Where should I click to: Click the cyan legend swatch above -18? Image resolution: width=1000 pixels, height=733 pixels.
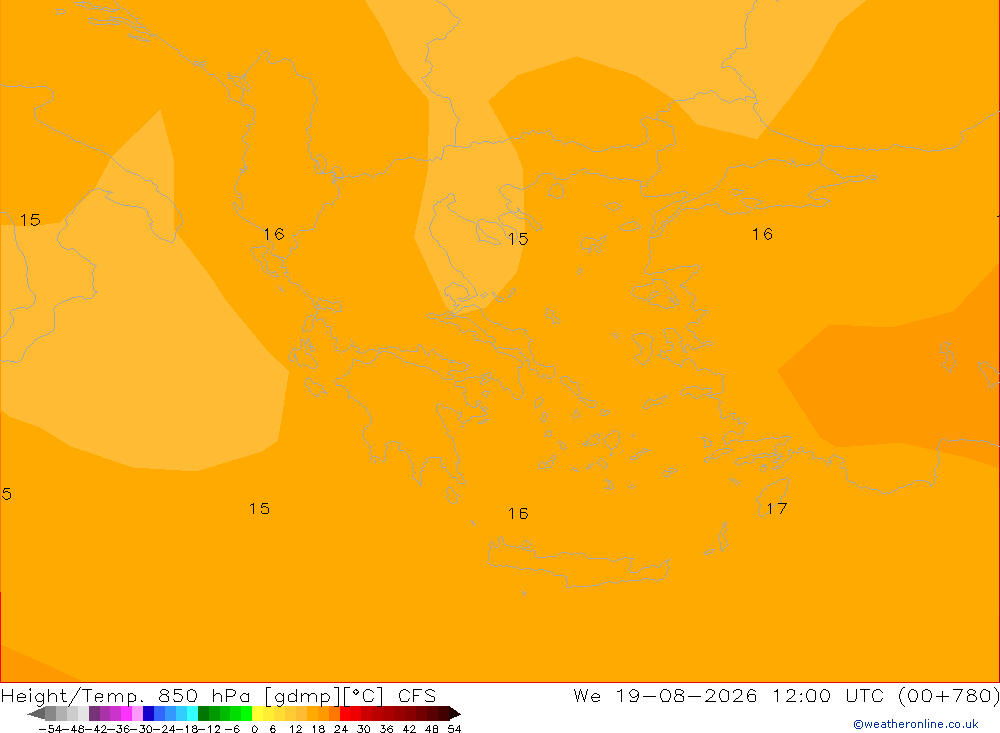pyautogui.click(x=192, y=713)
